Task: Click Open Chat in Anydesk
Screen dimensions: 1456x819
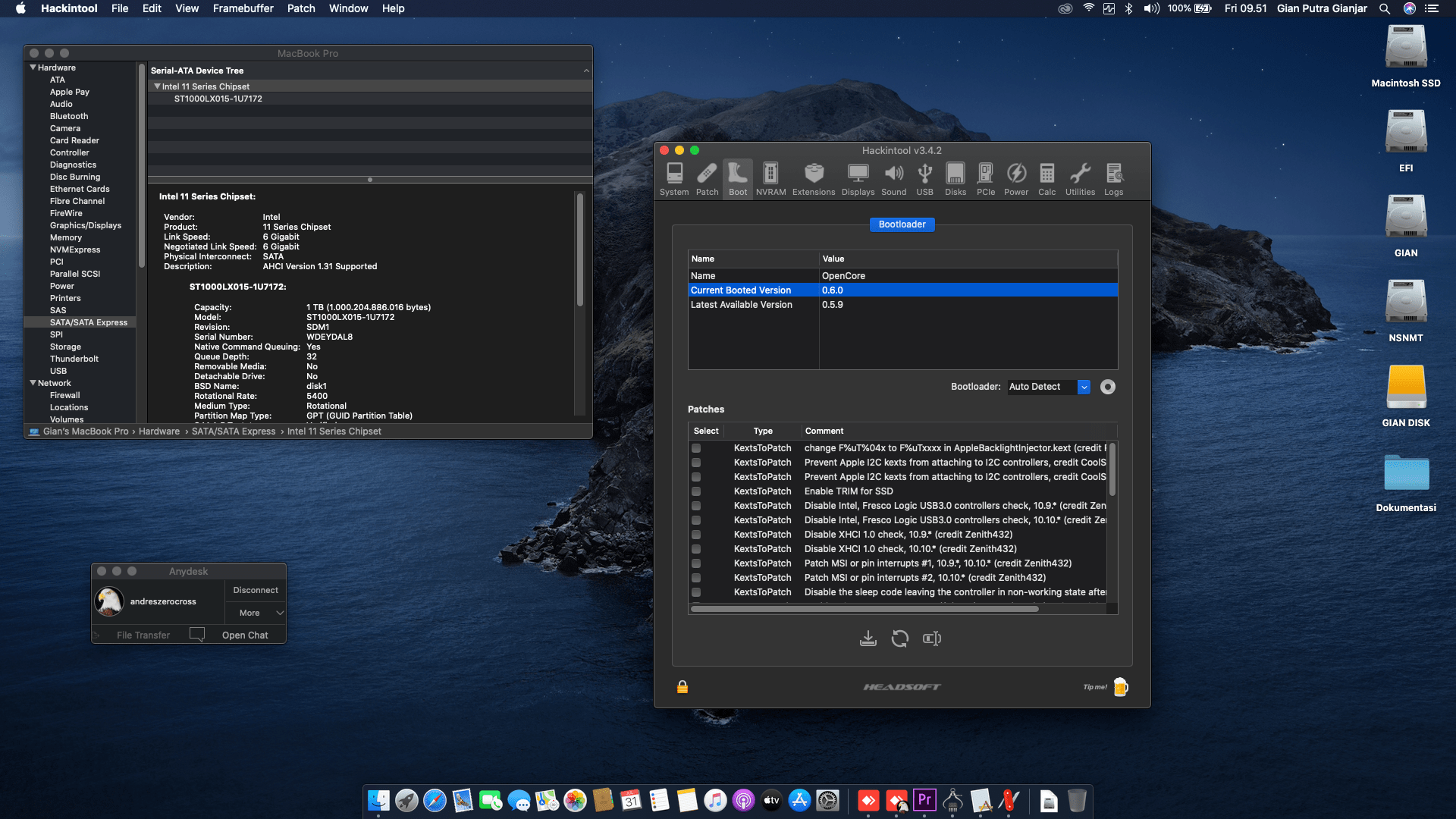Action: pos(244,635)
